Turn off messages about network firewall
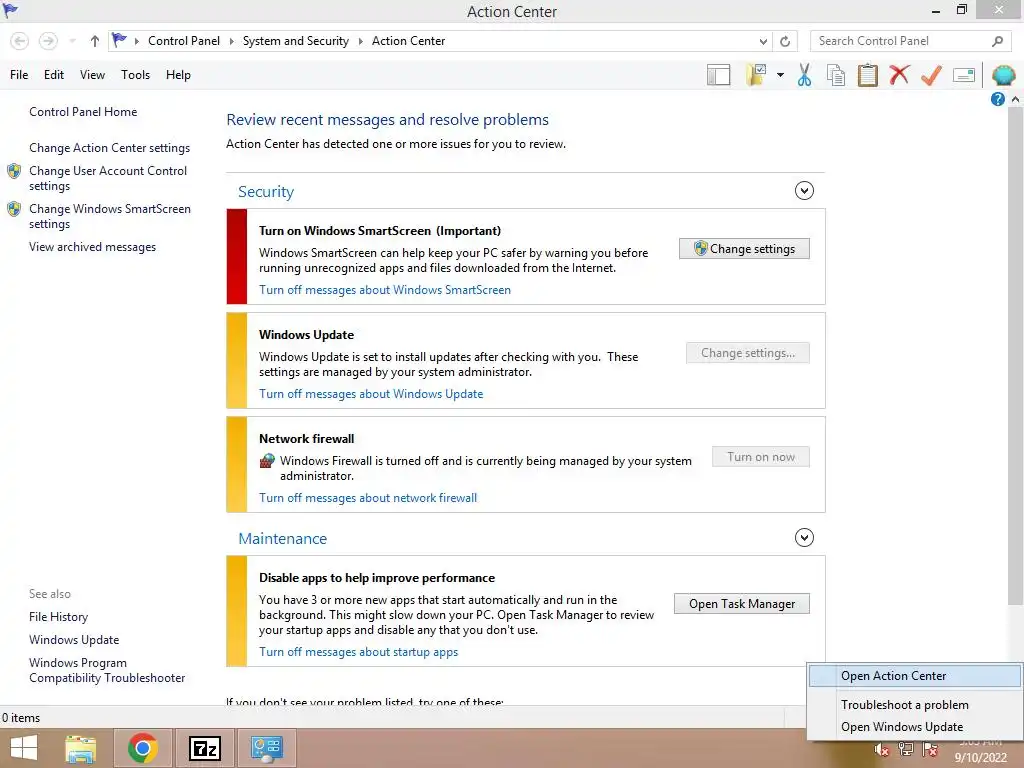The width and height of the screenshot is (1024, 768). 368,498
